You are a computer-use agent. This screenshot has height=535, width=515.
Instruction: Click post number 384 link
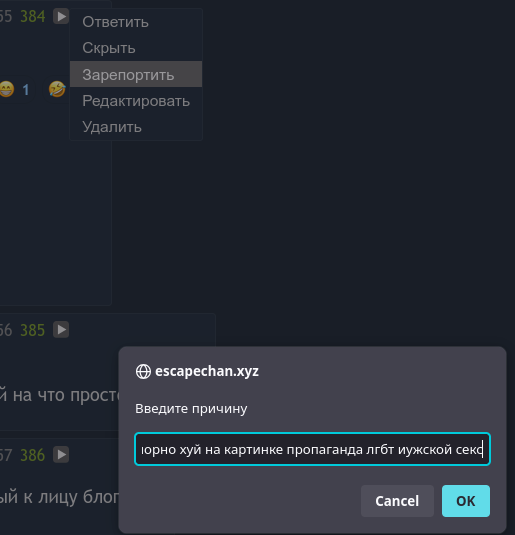[33, 16]
